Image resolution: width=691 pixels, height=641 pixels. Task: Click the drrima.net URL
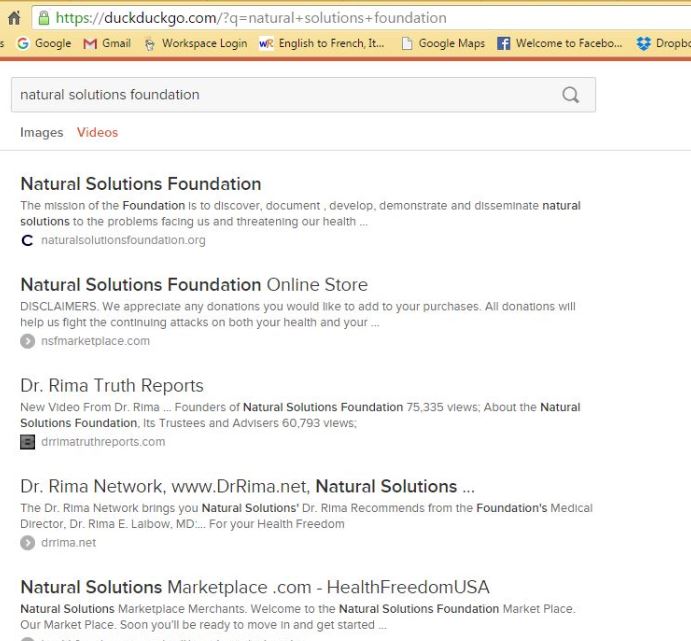pyautogui.click(x=68, y=543)
